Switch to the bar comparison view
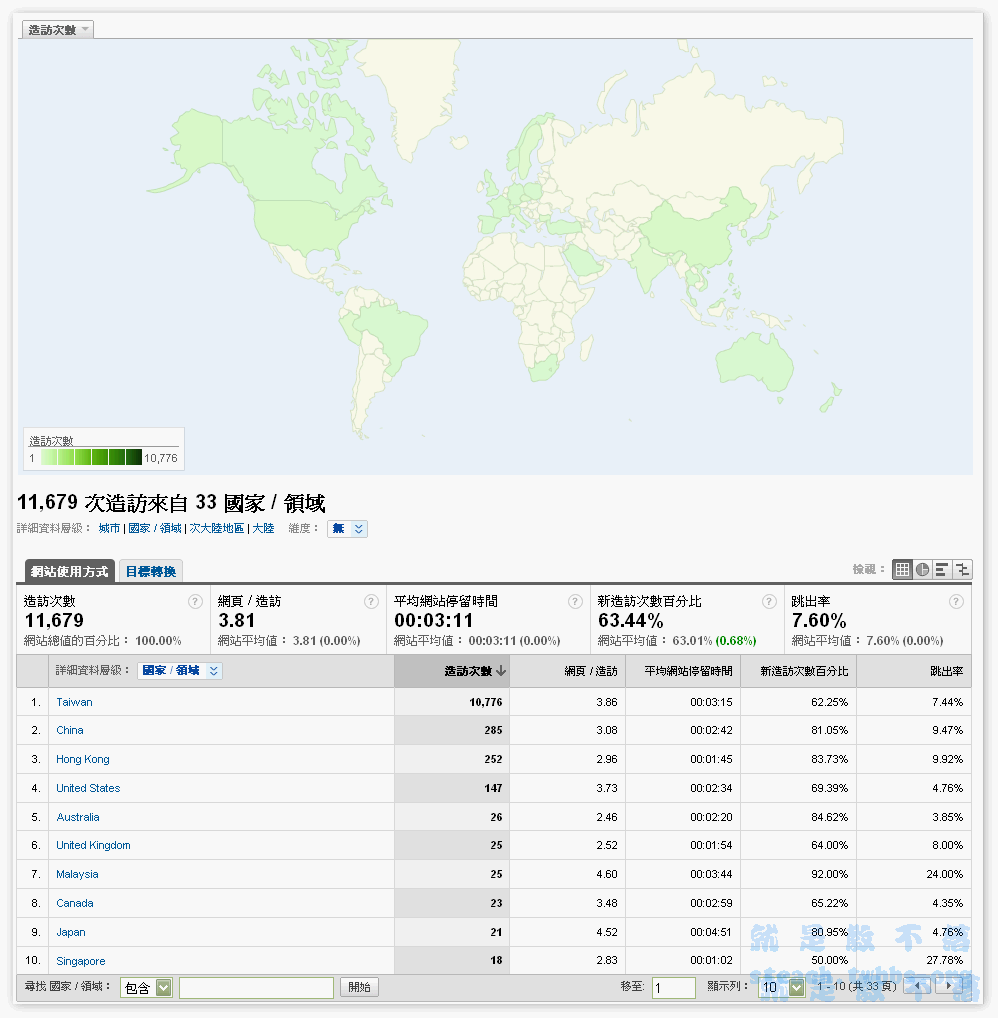The image size is (998, 1018). [x=942, y=569]
